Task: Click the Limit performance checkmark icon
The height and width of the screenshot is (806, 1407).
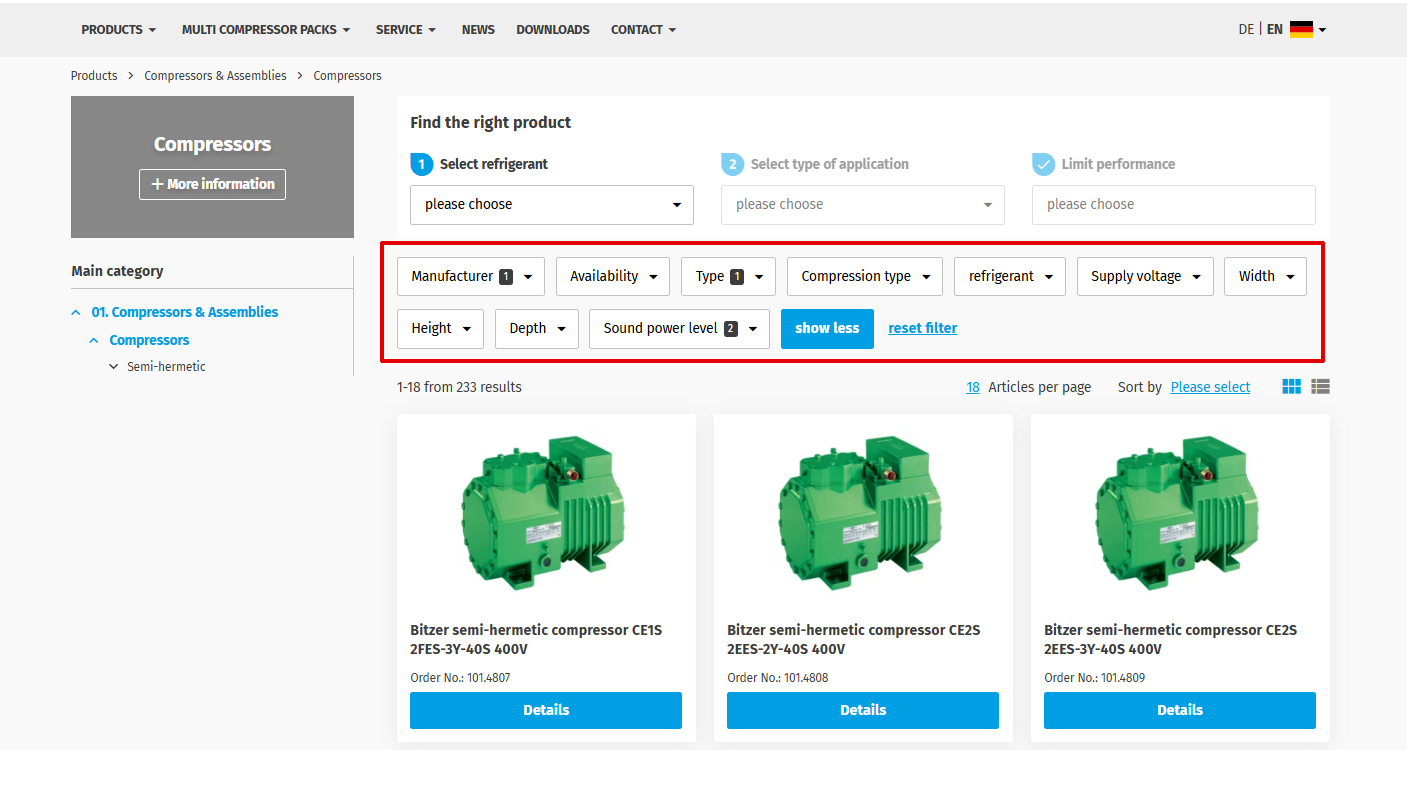Action: 1043,164
